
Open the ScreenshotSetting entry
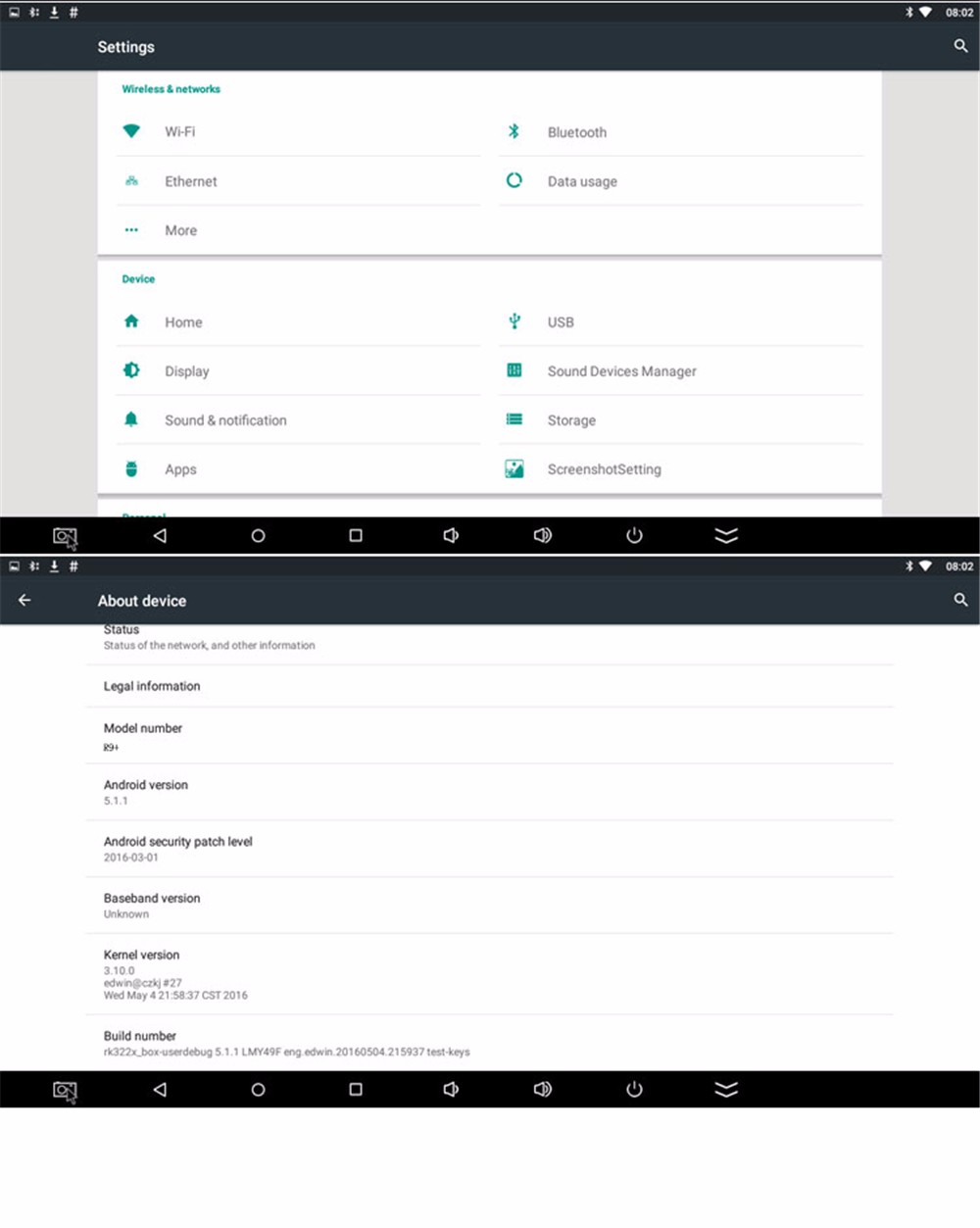pyautogui.click(x=604, y=469)
